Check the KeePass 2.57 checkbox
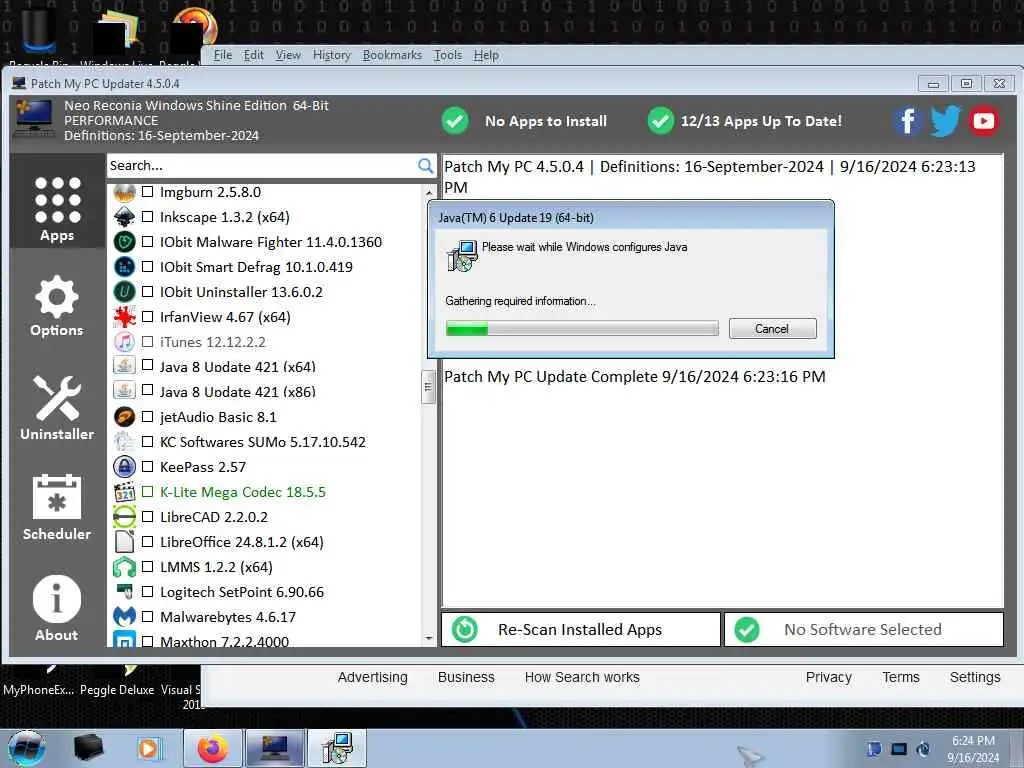Screen dimensions: 1024x768 coord(148,467)
